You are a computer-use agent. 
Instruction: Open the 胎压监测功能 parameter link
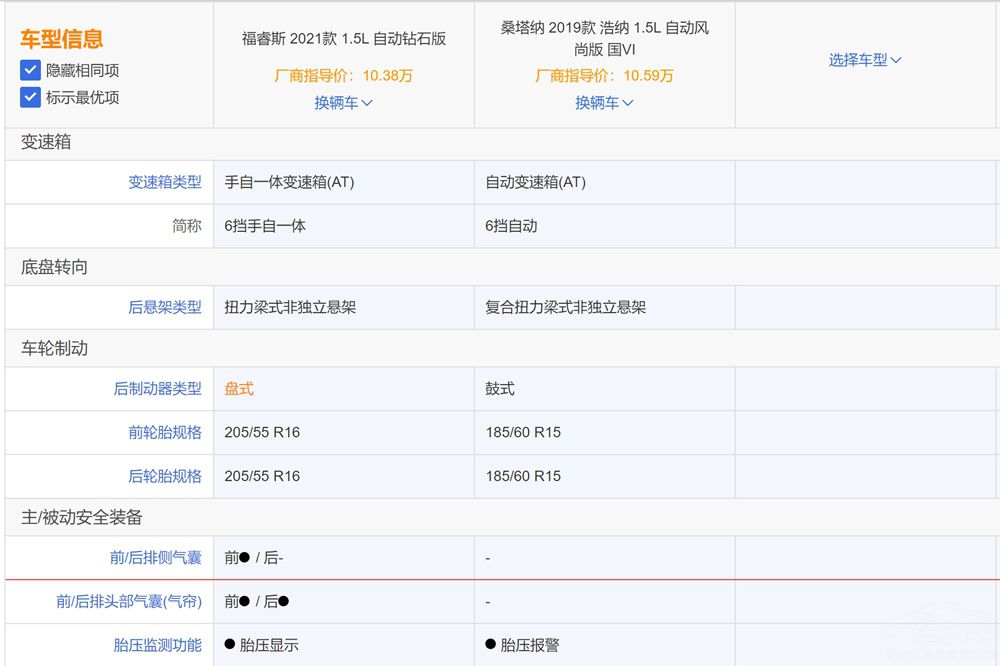point(157,645)
